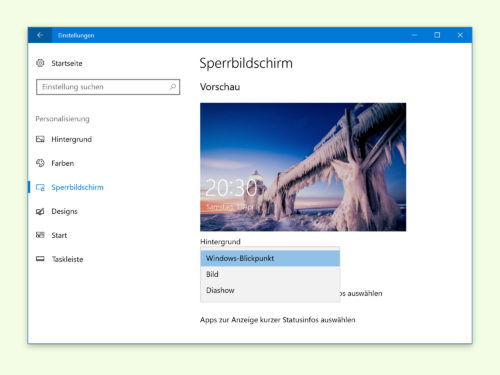The width and height of the screenshot is (500, 375).
Task: Open the Farben settings page
Action: [x=62, y=163]
